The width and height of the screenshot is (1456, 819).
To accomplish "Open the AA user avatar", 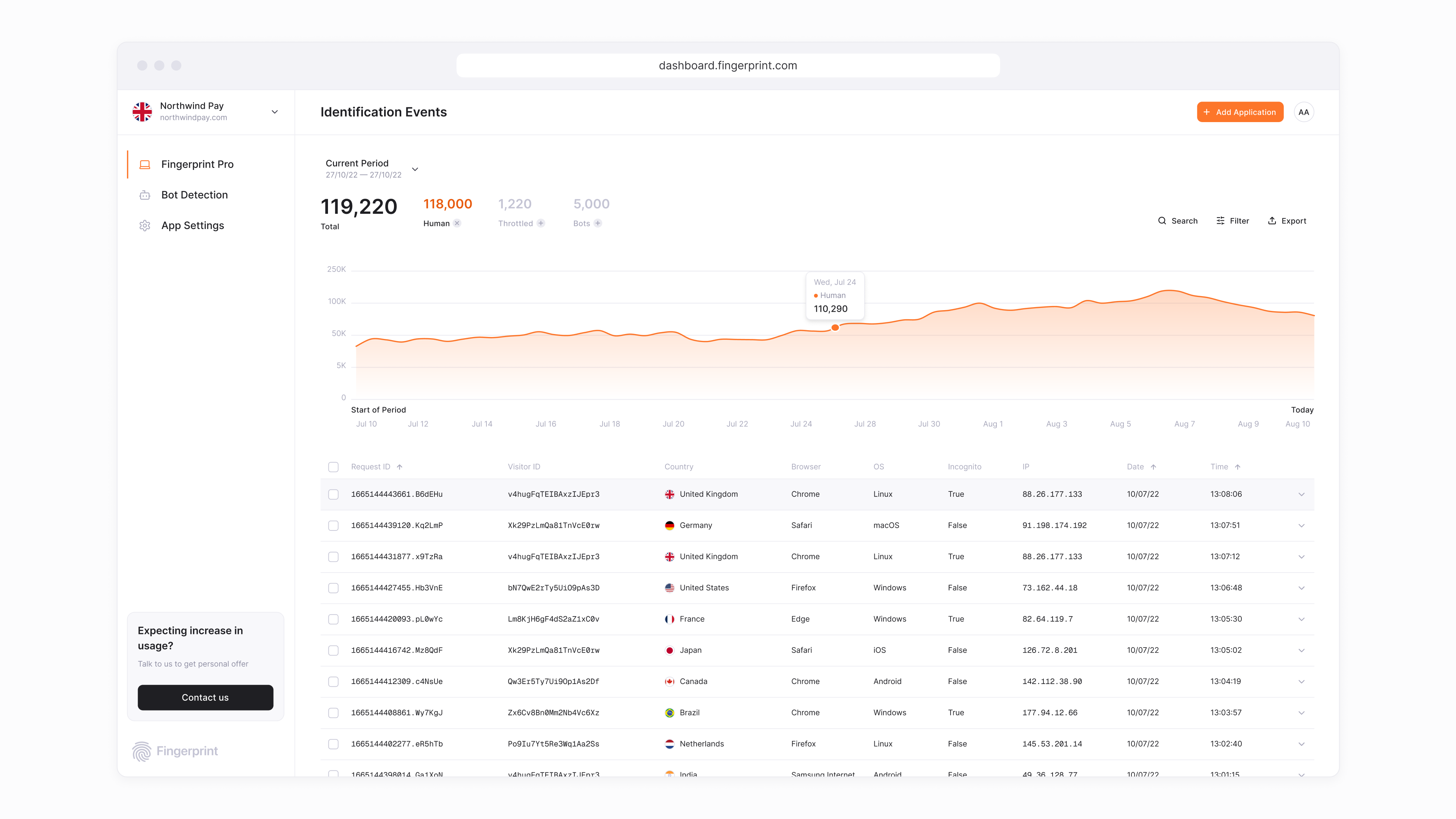I will 1304,112.
